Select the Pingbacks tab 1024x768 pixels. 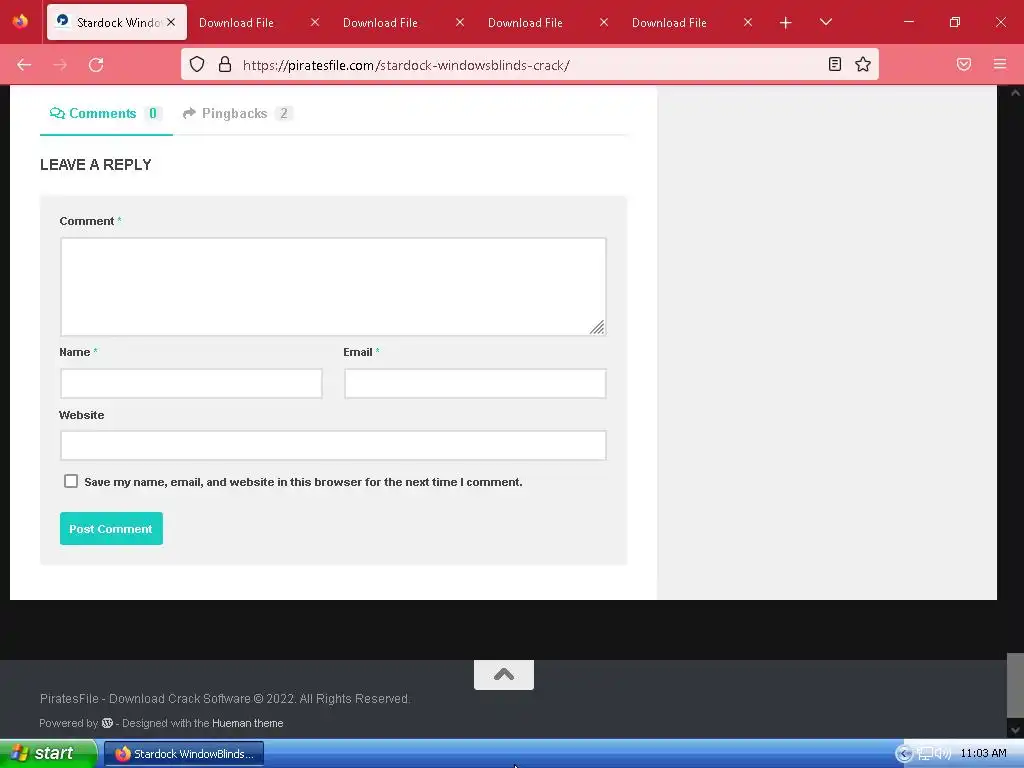click(238, 114)
